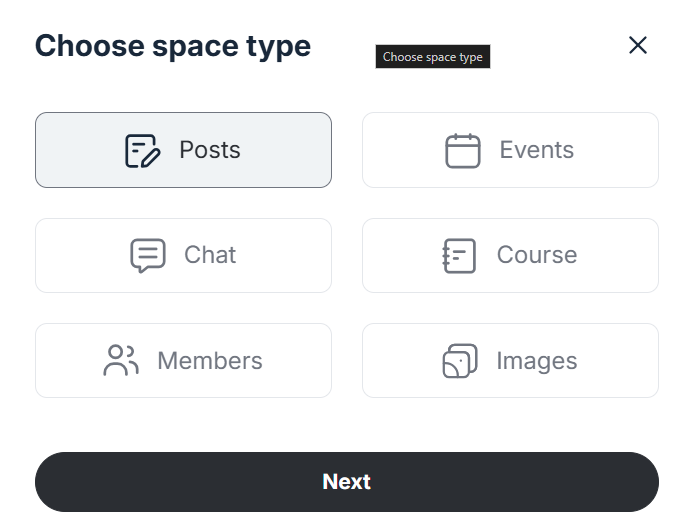Select the Course space type card
697x532 pixels.
tap(510, 255)
